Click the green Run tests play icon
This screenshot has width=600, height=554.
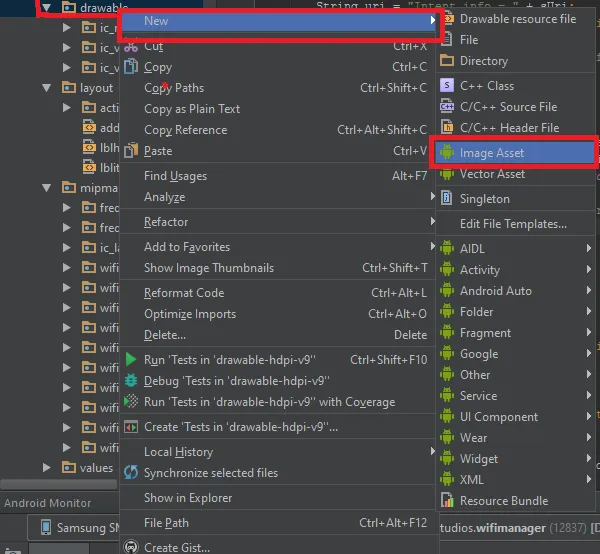pyautogui.click(x=130, y=359)
